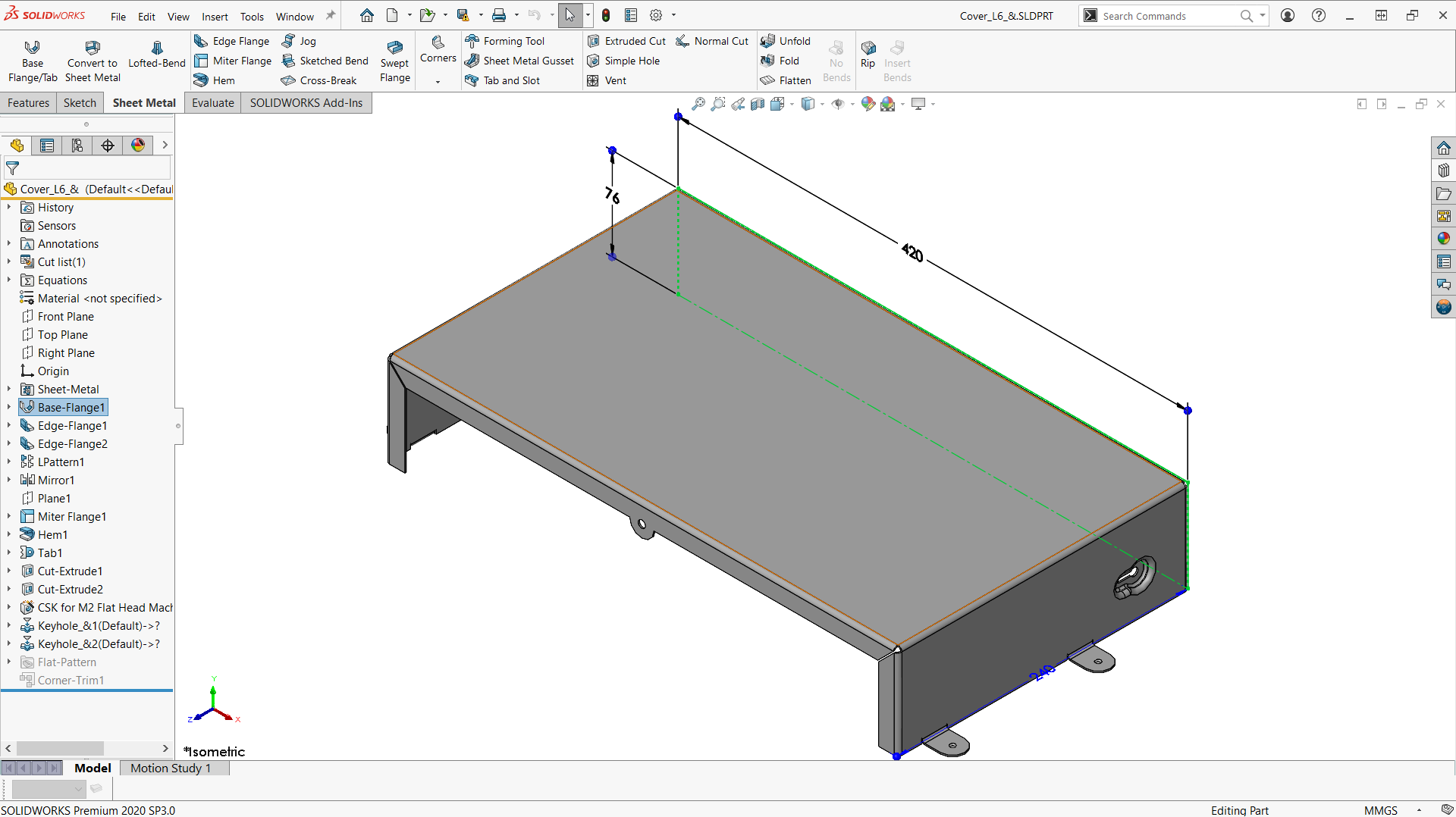This screenshot has width=1456, height=817.
Task: Pin the menu bar with pushpin
Action: (x=331, y=16)
